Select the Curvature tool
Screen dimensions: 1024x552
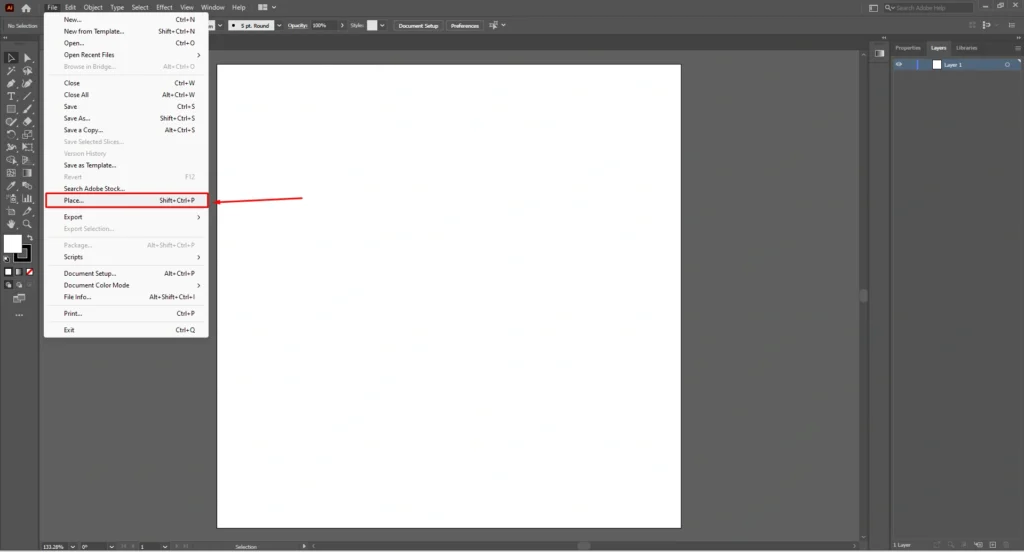(27, 84)
